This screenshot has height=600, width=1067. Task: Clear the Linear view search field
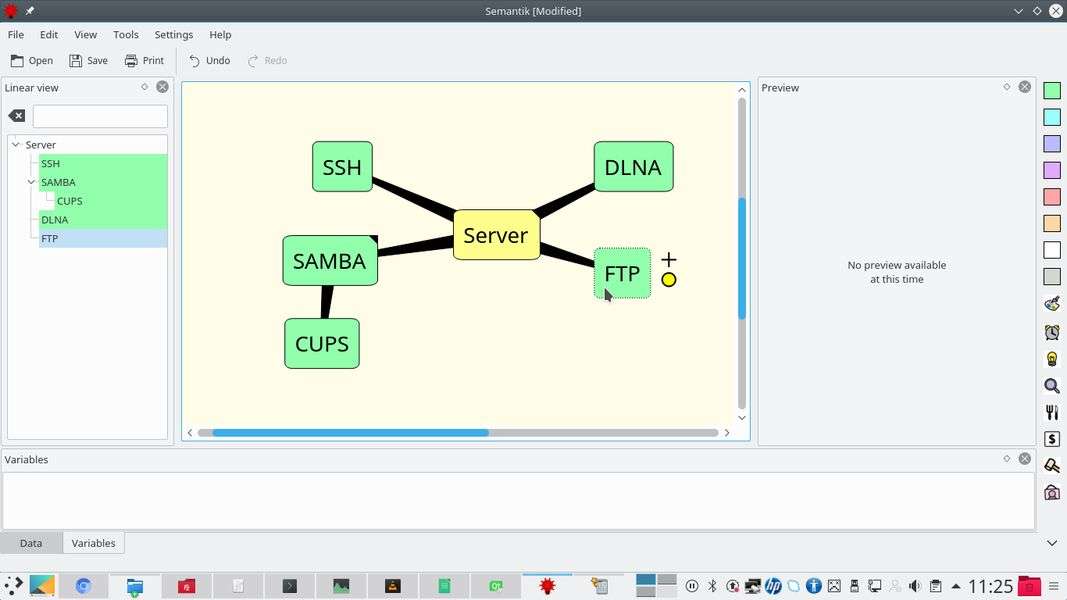17,116
